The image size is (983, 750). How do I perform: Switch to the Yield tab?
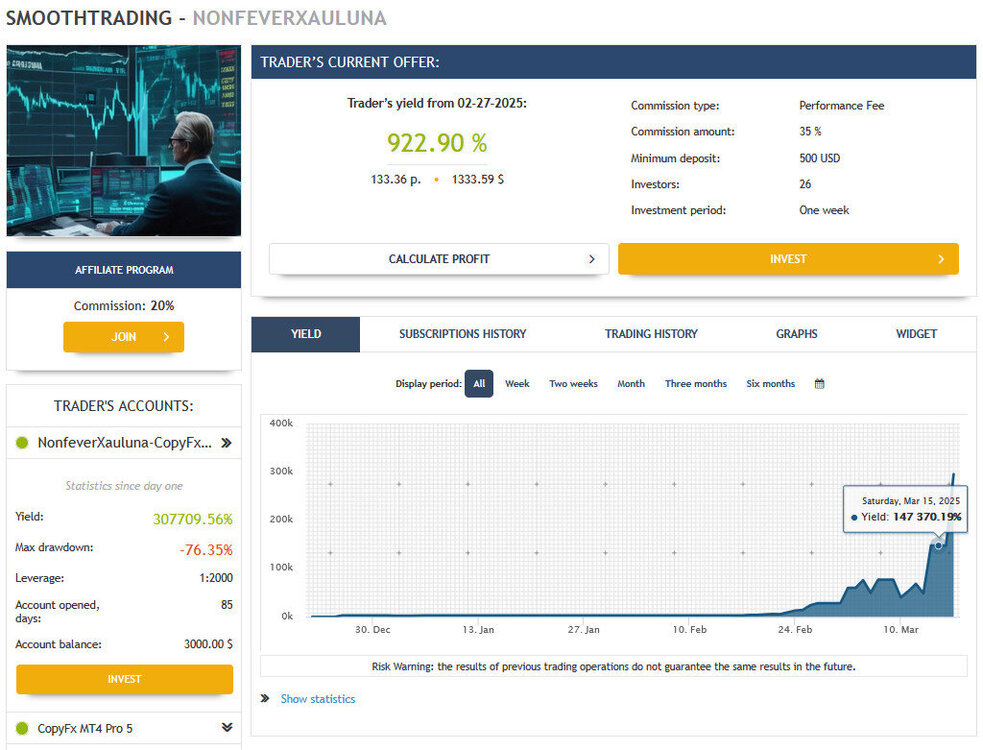coord(306,334)
